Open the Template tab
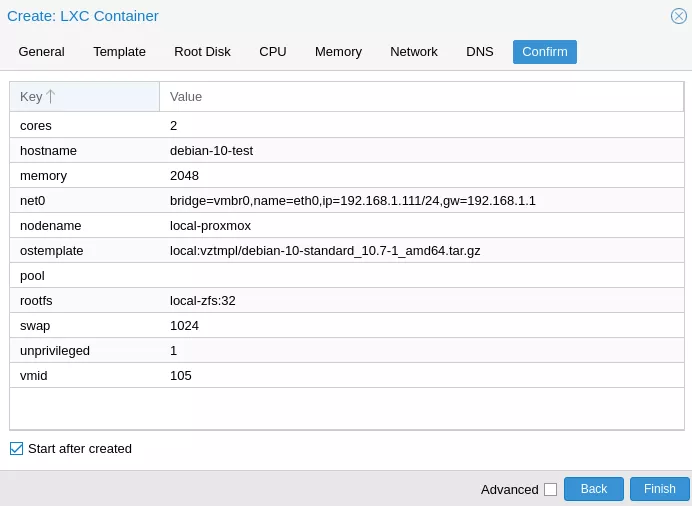This screenshot has width=692, height=506. 119,52
